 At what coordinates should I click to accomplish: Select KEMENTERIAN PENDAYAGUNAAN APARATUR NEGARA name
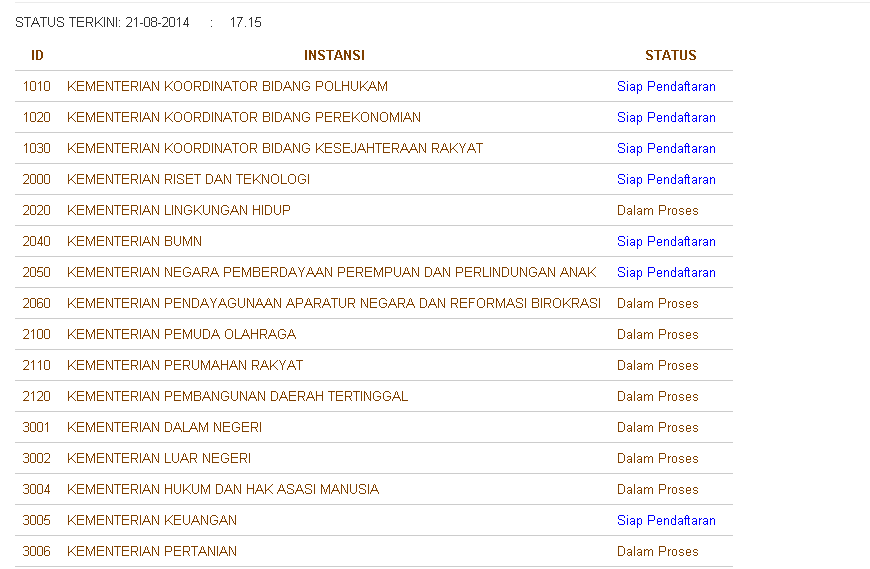point(334,304)
